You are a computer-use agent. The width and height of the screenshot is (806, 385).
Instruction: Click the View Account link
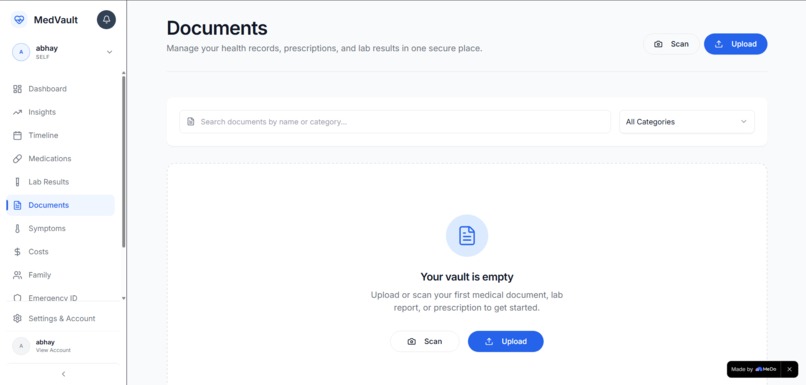53,351
